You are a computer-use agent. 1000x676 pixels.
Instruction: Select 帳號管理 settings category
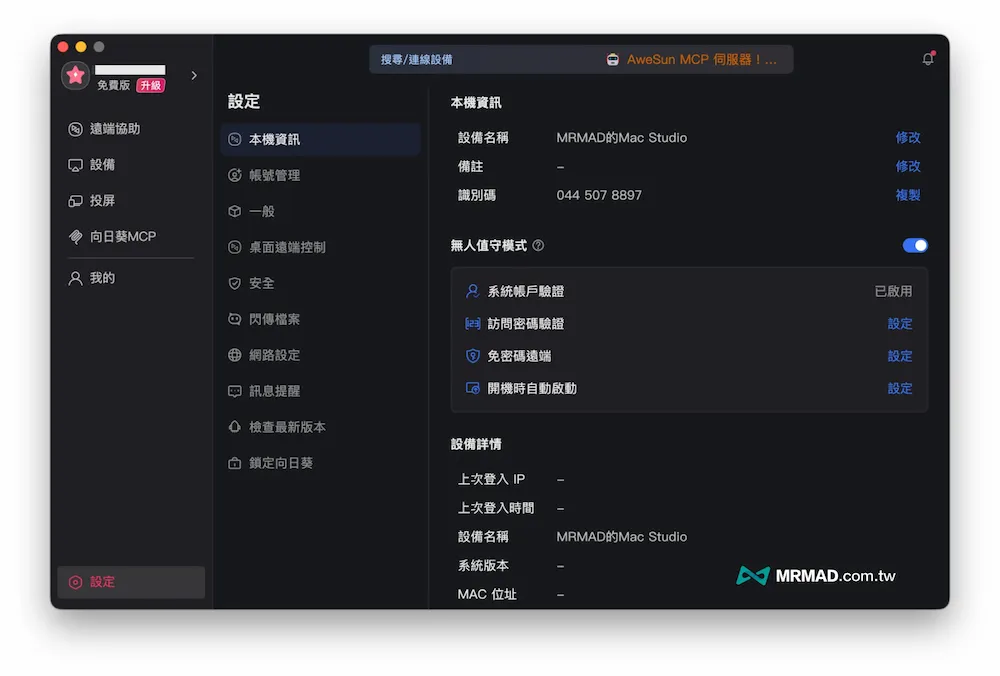tap(321, 175)
